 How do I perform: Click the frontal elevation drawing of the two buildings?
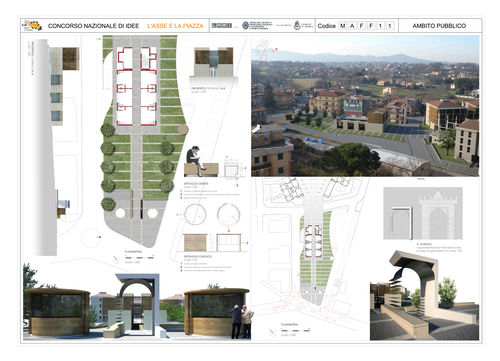(x=214, y=62)
